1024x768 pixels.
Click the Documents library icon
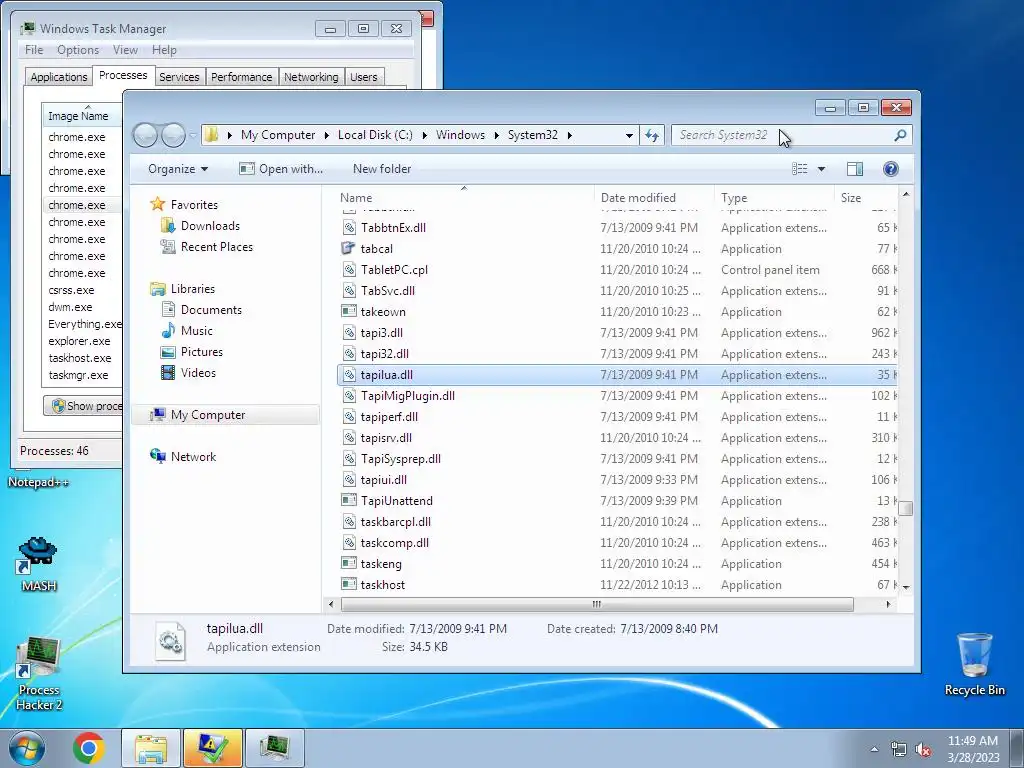[x=168, y=310]
